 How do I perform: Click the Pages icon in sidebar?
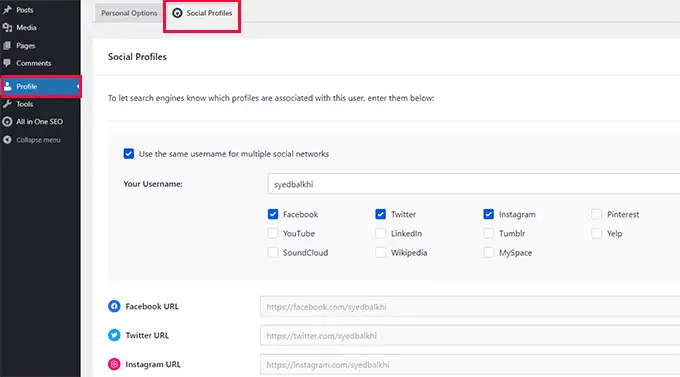[x=7, y=46]
